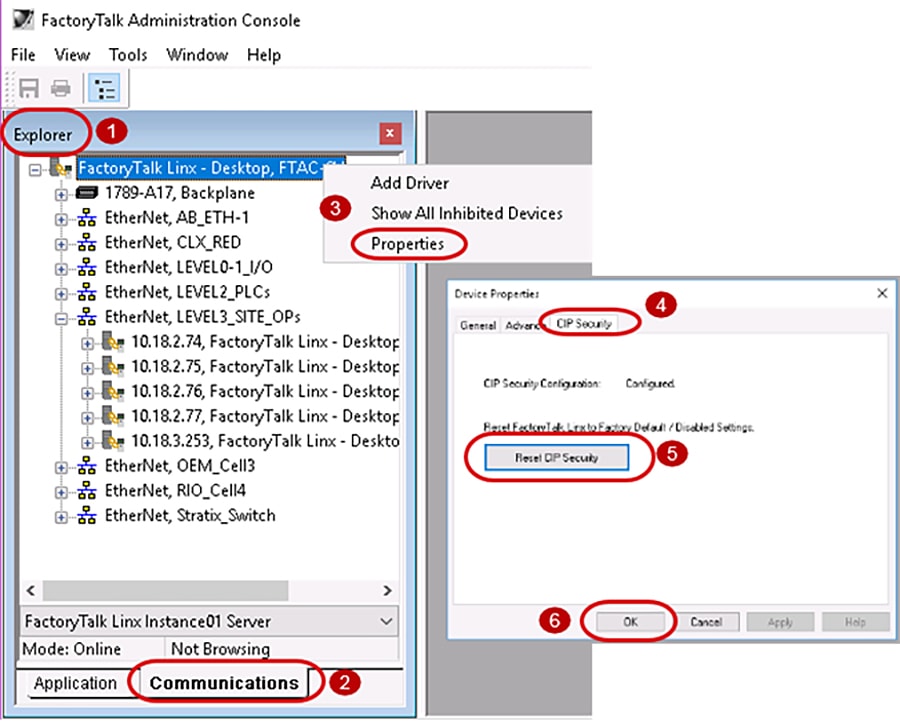Click the Explorer horizontal scrollbar thumb
The width and height of the screenshot is (900, 721).
click(165, 590)
